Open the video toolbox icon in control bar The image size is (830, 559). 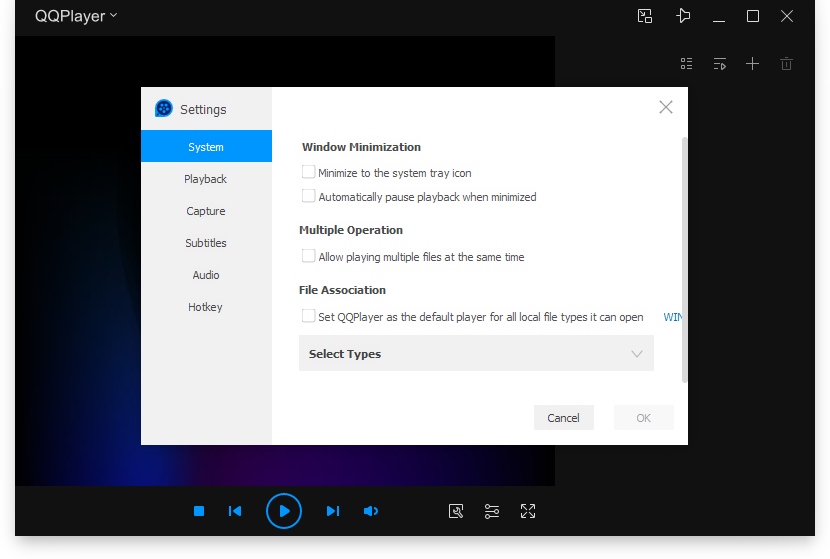tap(456, 511)
